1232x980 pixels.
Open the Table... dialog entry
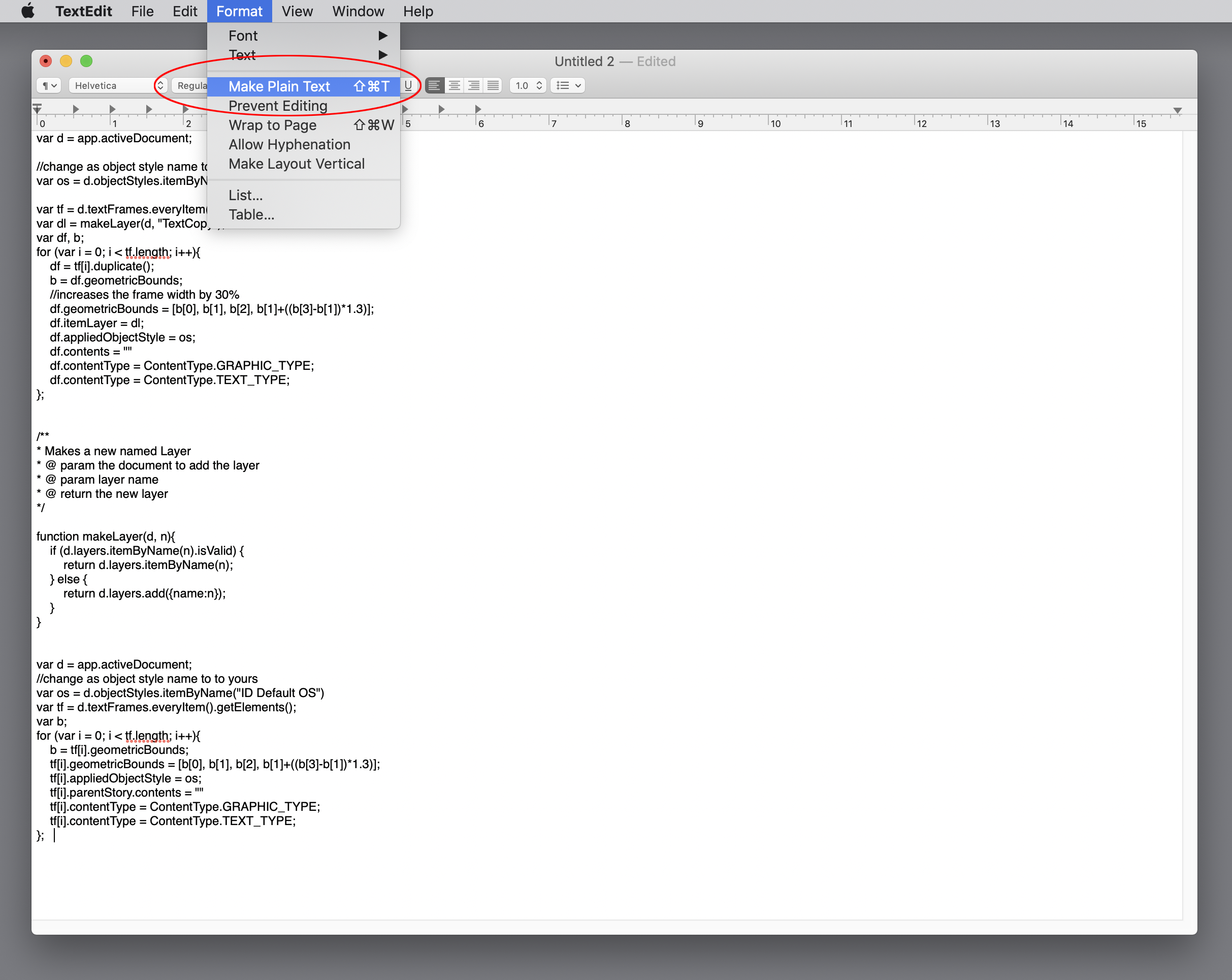tap(251, 214)
